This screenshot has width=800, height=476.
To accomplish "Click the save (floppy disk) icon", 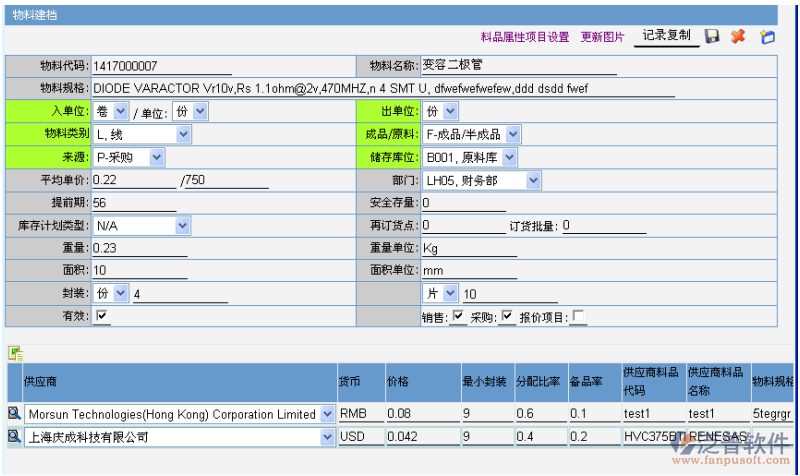I will coord(712,37).
